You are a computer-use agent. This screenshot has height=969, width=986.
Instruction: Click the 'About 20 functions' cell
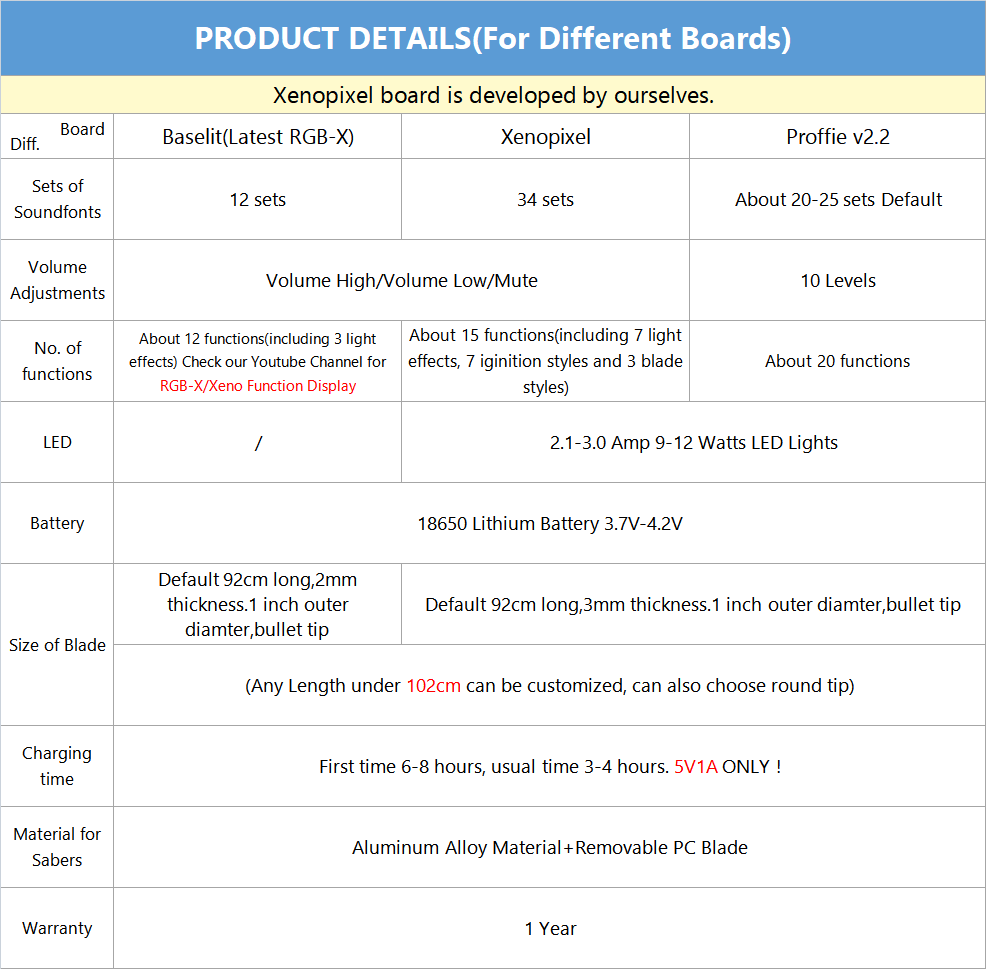point(837,361)
